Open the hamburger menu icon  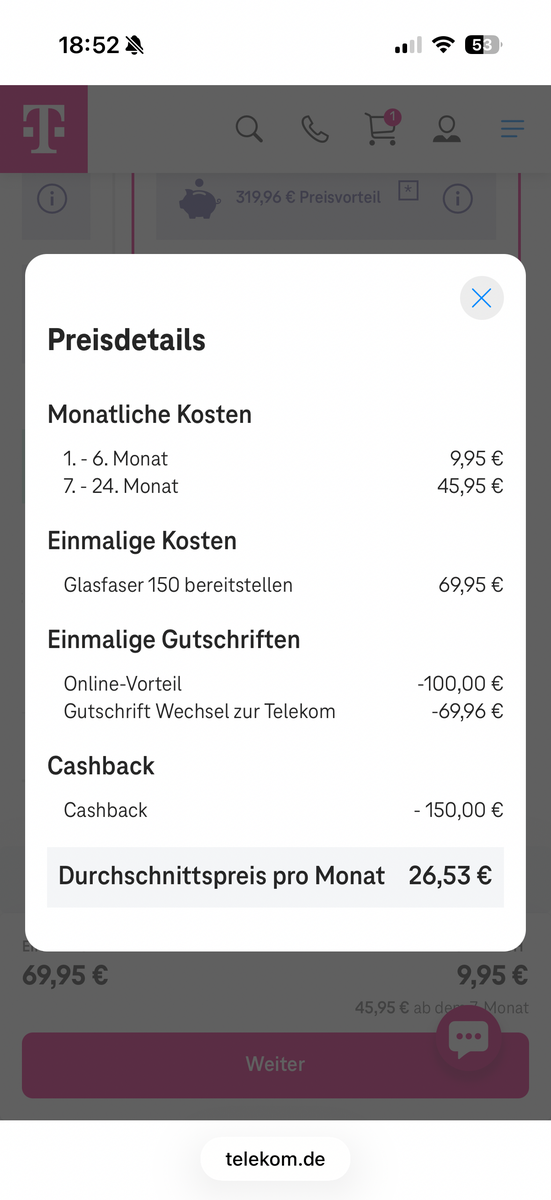[x=513, y=129]
